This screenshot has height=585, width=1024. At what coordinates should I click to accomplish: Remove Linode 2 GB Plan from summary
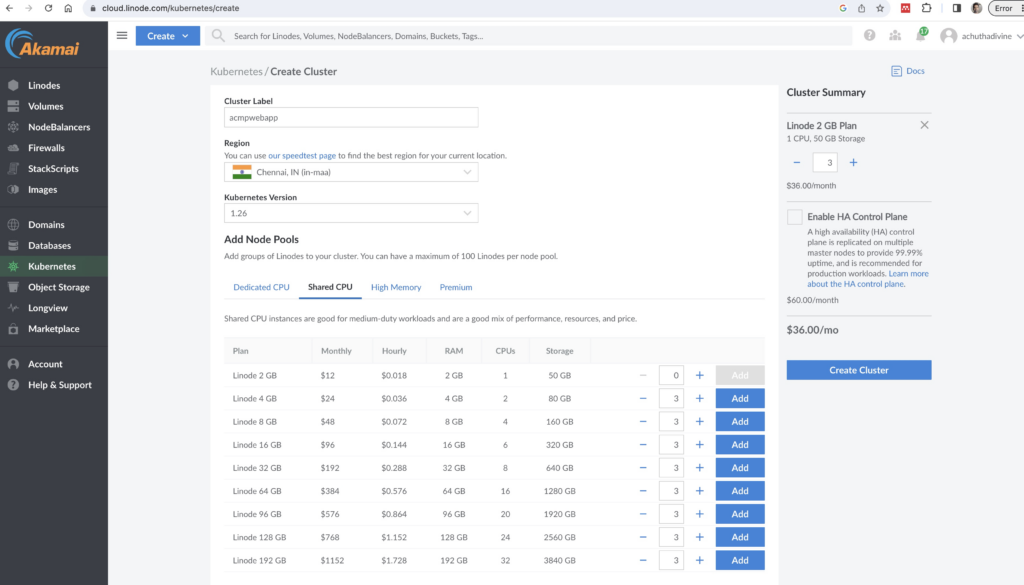tap(924, 125)
